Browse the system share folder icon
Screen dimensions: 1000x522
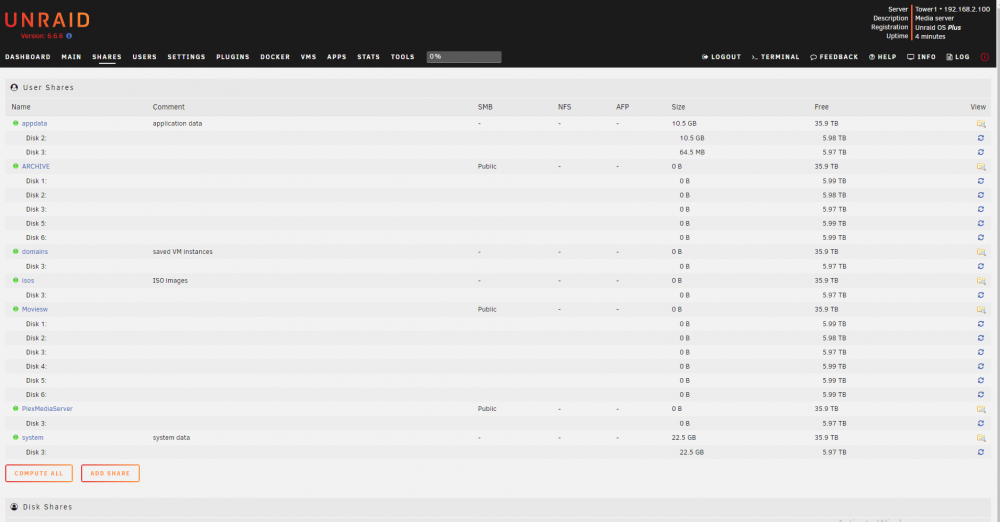[981, 438]
